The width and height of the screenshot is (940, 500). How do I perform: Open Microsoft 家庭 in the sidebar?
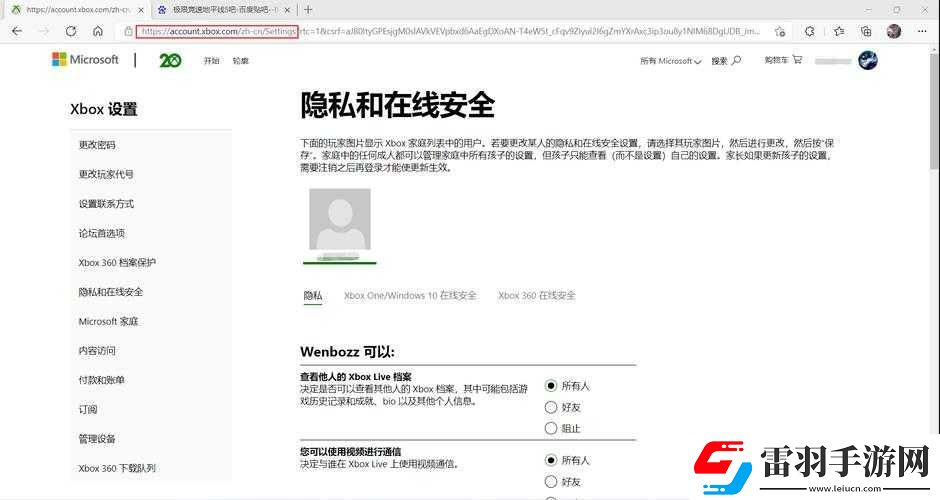coord(108,321)
